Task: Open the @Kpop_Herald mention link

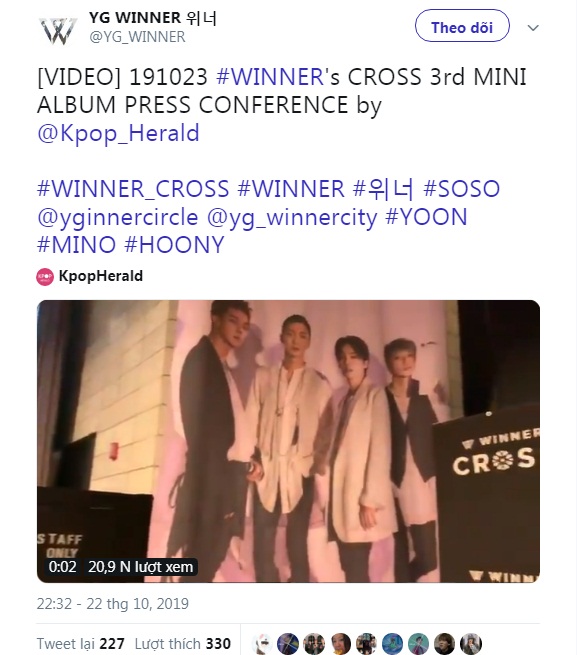Action: click(x=118, y=133)
